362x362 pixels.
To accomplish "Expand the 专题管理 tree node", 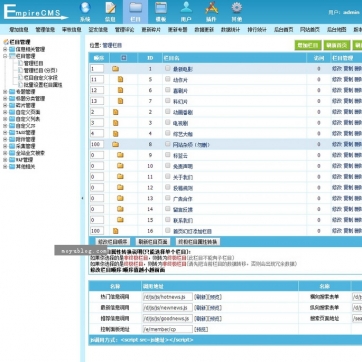I will [x=5, y=92].
